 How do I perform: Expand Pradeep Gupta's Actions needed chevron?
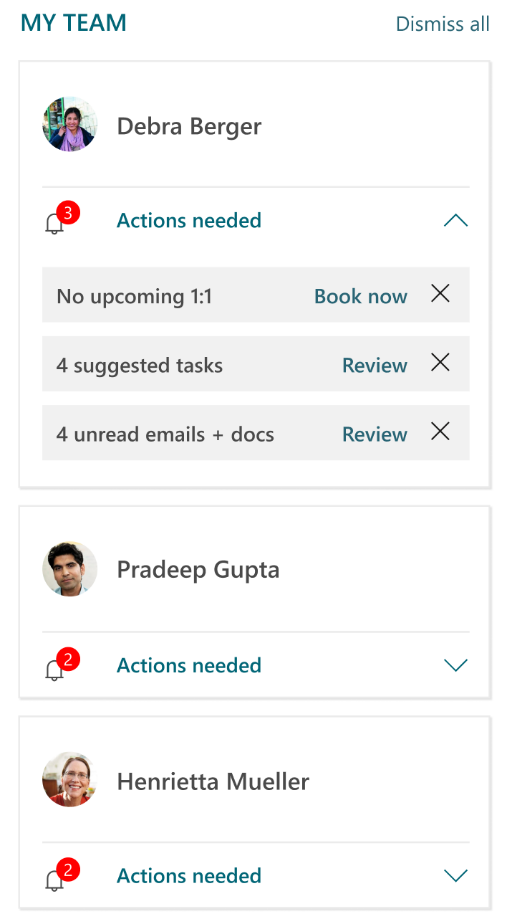coord(455,665)
